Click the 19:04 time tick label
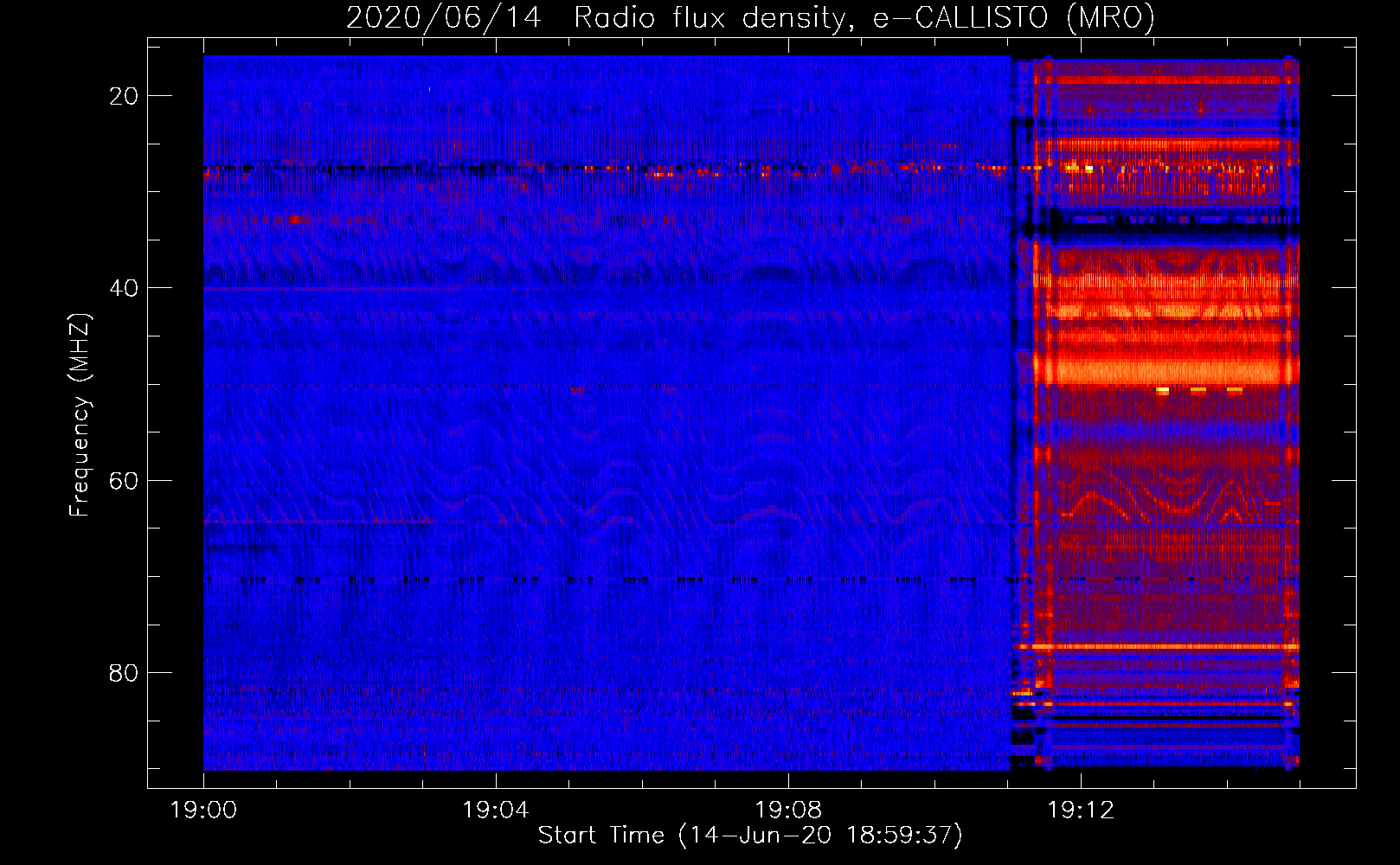The image size is (1400, 865). click(x=496, y=811)
